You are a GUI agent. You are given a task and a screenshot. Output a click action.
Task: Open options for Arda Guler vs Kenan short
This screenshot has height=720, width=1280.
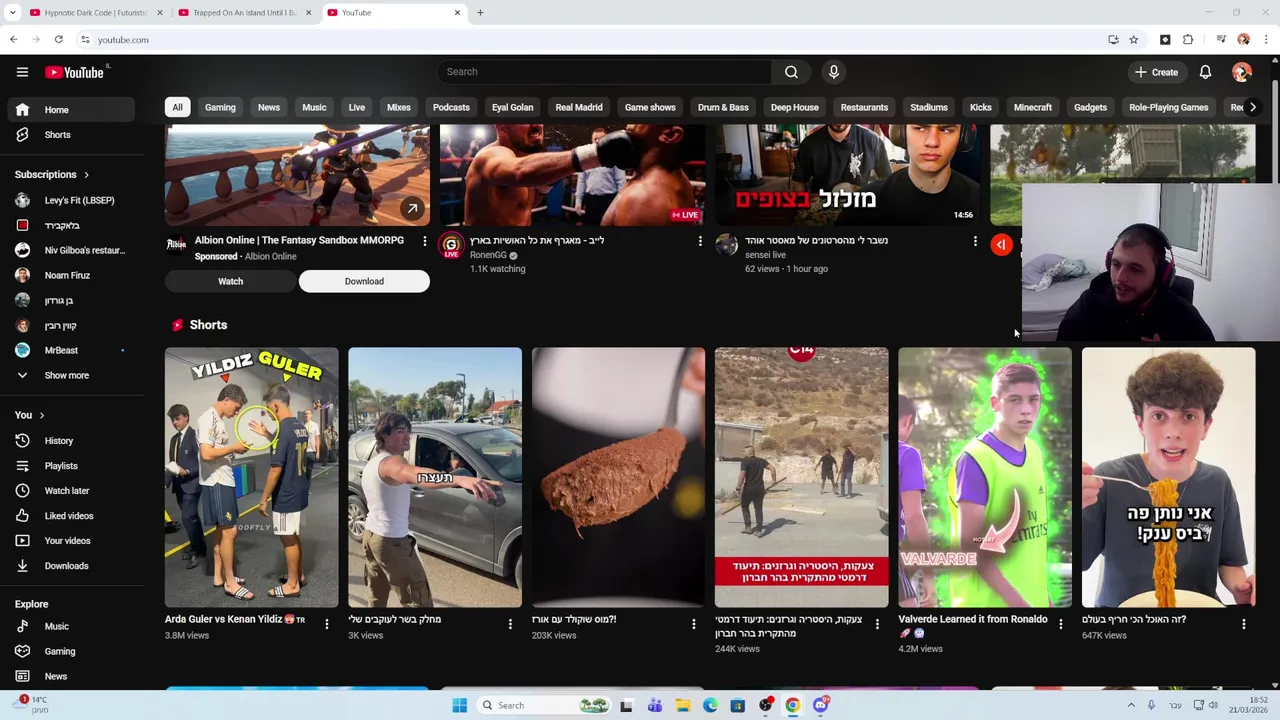tap(326, 624)
